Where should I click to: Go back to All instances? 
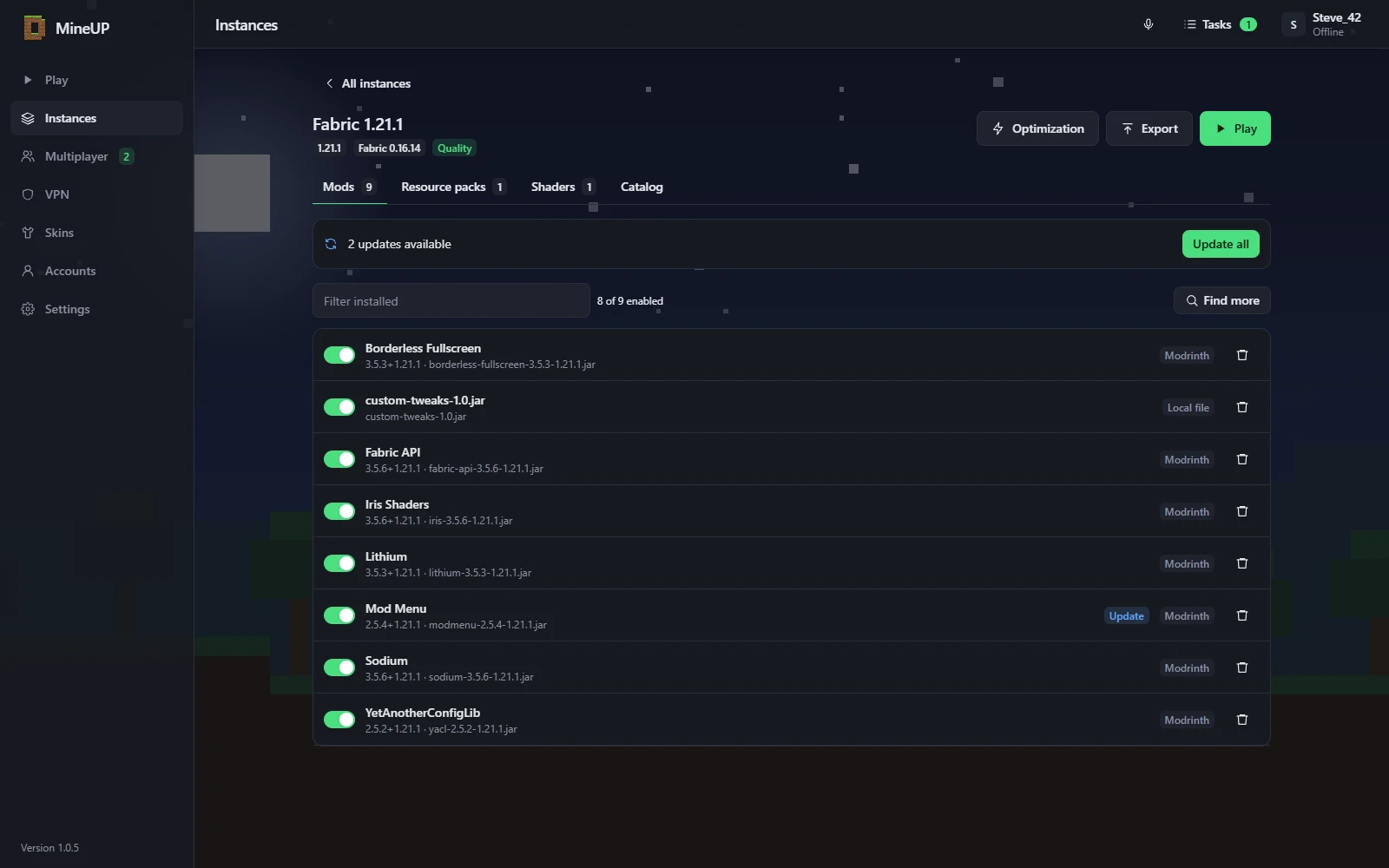click(x=368, y=83)
